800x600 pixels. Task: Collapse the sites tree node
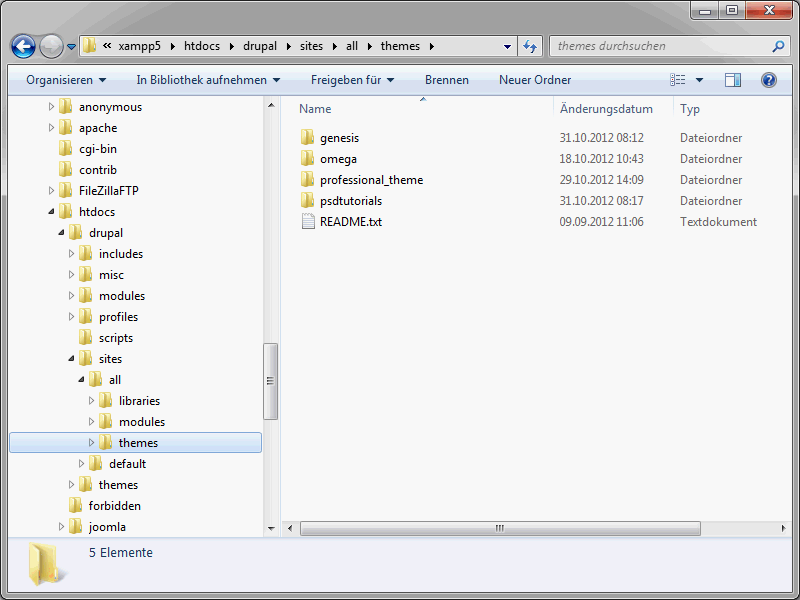pos(71,359)
